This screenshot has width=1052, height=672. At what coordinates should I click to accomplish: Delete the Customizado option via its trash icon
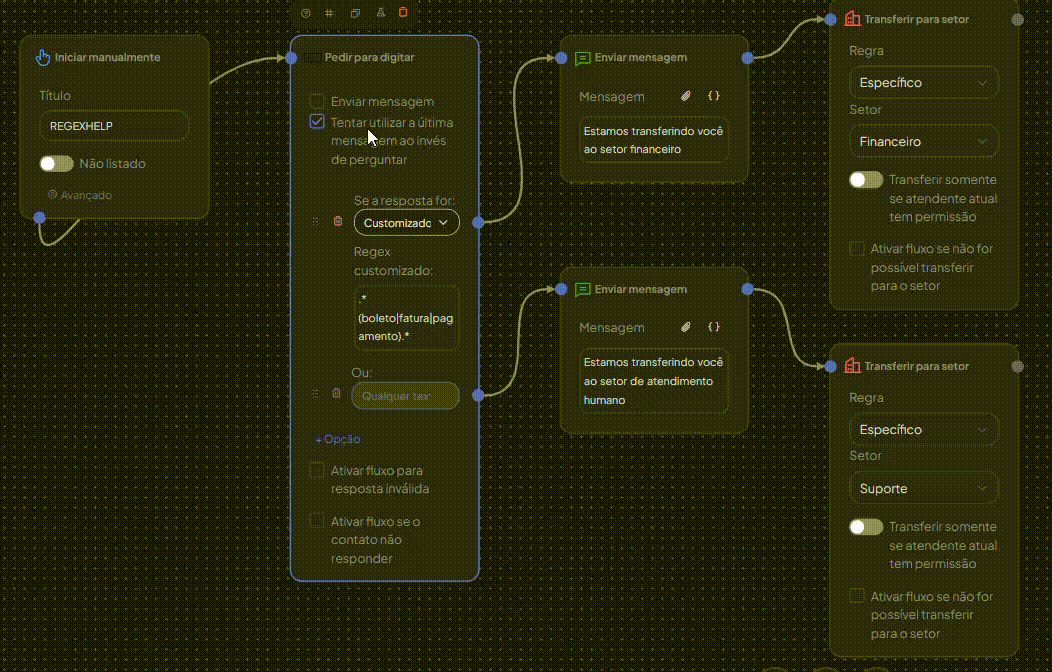(337, 222)
